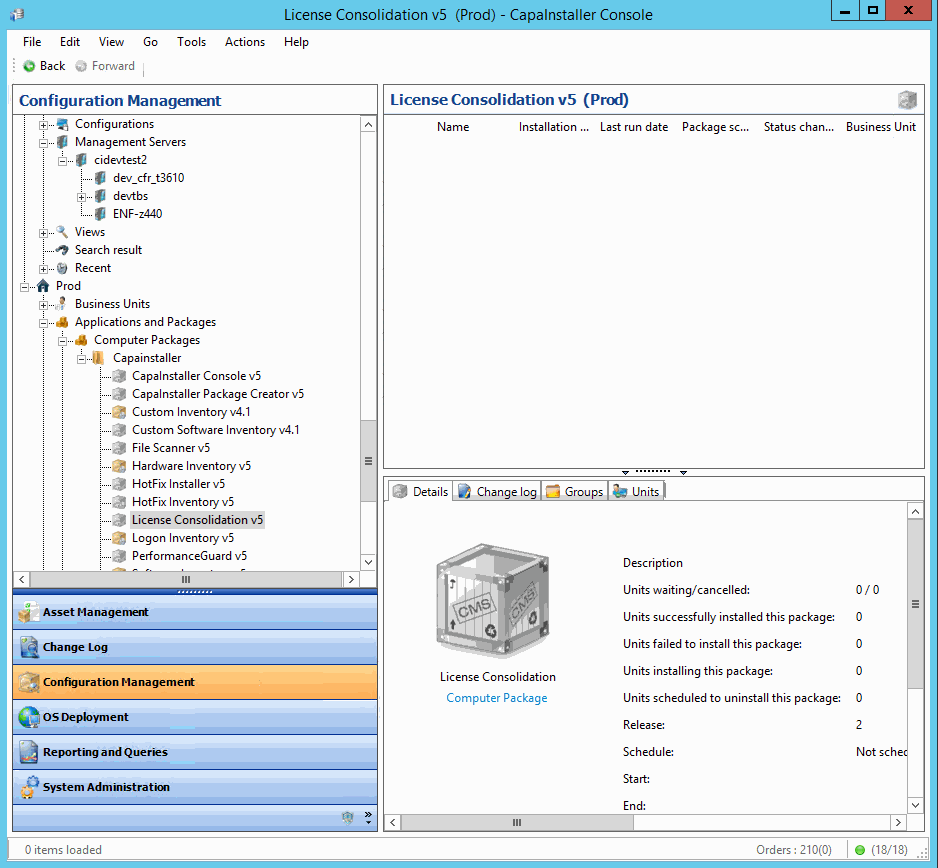Sort by the Business Unit column
The image size is (938, 868).
(881, 127)
